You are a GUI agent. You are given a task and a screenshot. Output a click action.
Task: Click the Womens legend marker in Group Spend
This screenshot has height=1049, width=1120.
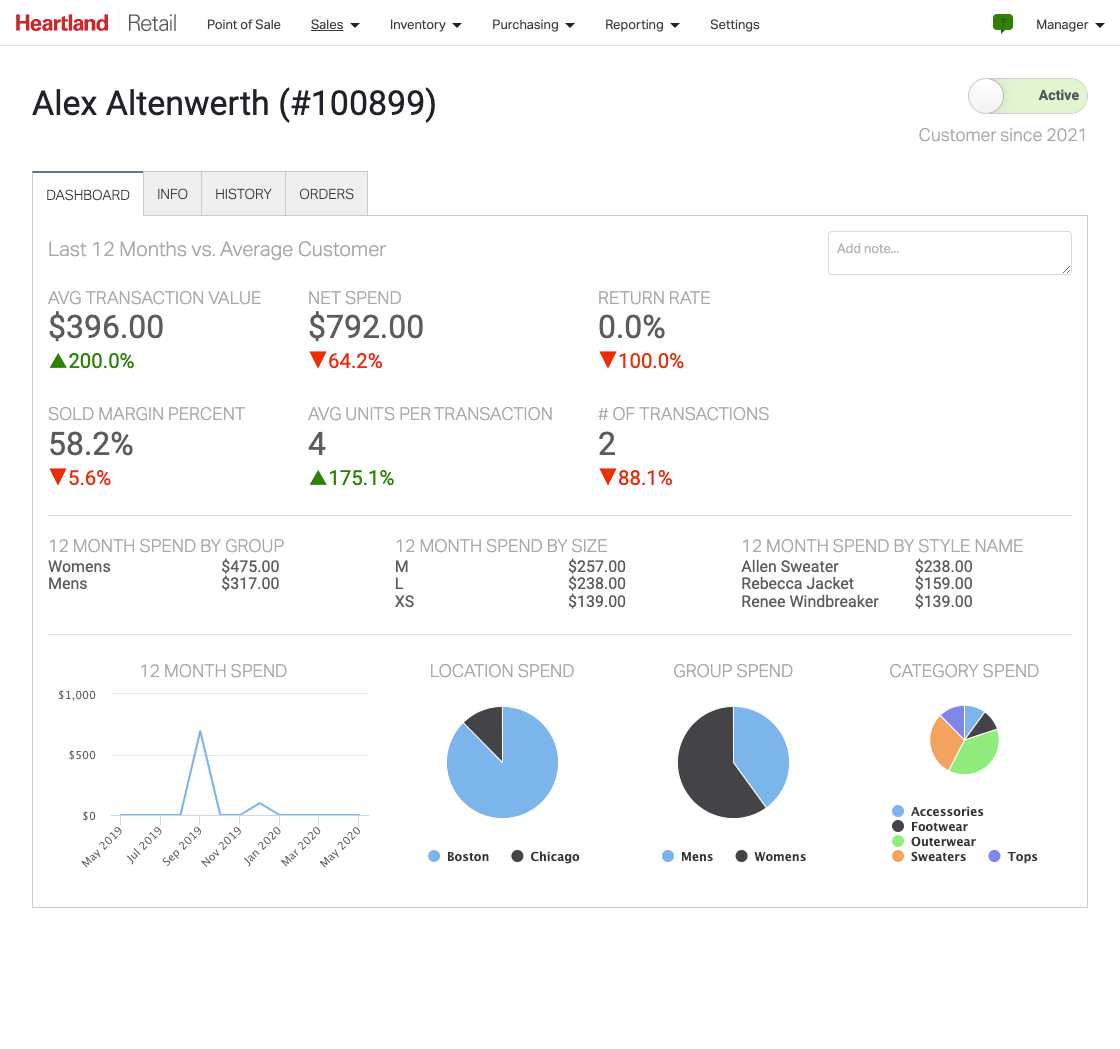click(x=742, y=857)
